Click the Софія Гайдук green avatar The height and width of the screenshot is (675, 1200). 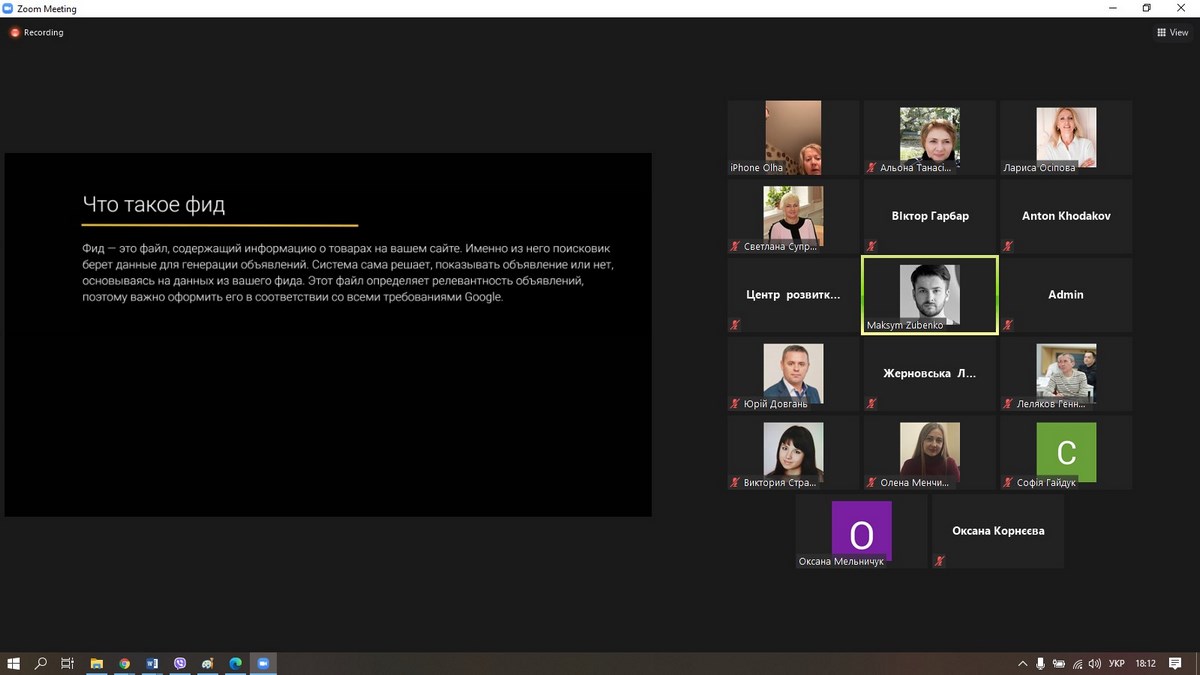[x=1066, y=452]
